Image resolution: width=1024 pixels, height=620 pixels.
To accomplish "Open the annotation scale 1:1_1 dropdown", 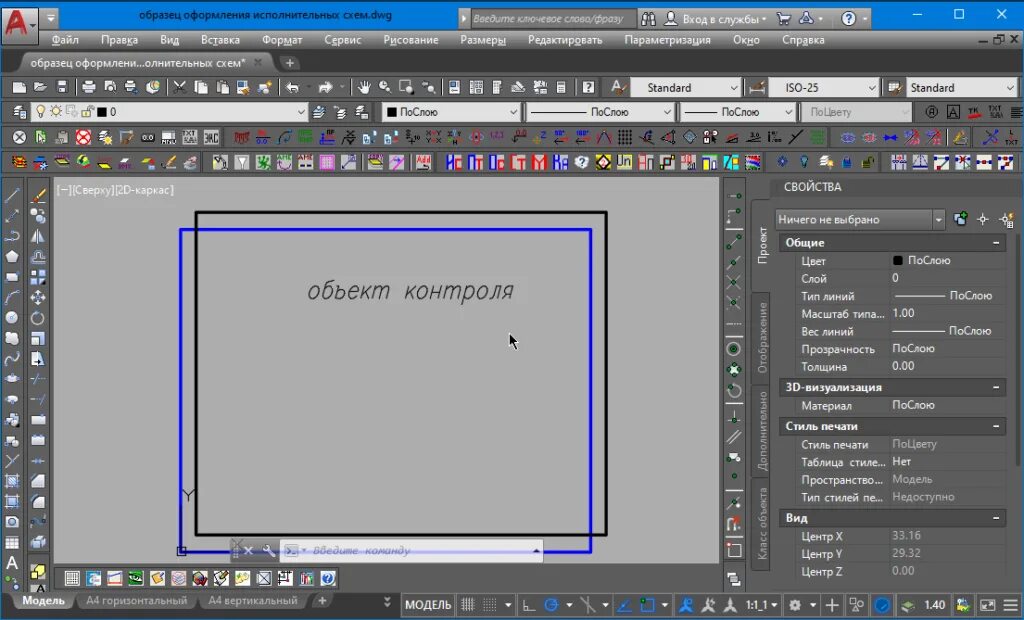I will [761, 605].
